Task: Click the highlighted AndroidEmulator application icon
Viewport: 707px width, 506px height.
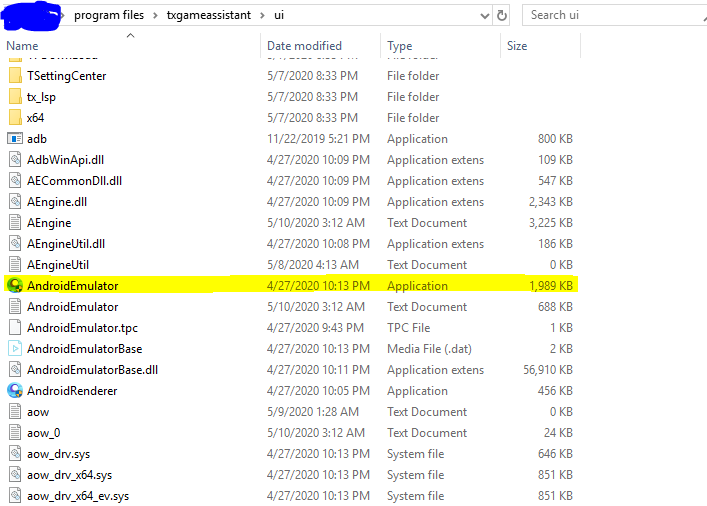Action: pyautogui.click(x=15, y=285)
